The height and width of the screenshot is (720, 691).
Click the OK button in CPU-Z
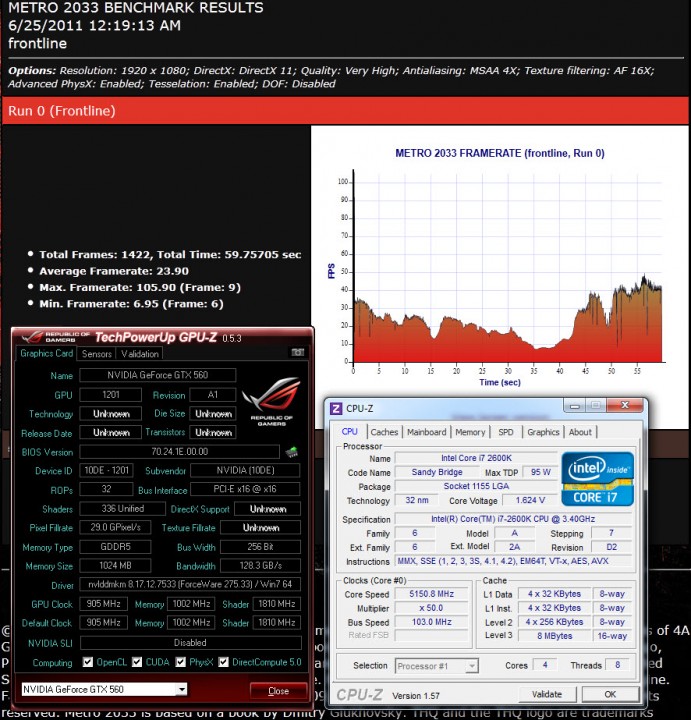(x=610, y=694)
